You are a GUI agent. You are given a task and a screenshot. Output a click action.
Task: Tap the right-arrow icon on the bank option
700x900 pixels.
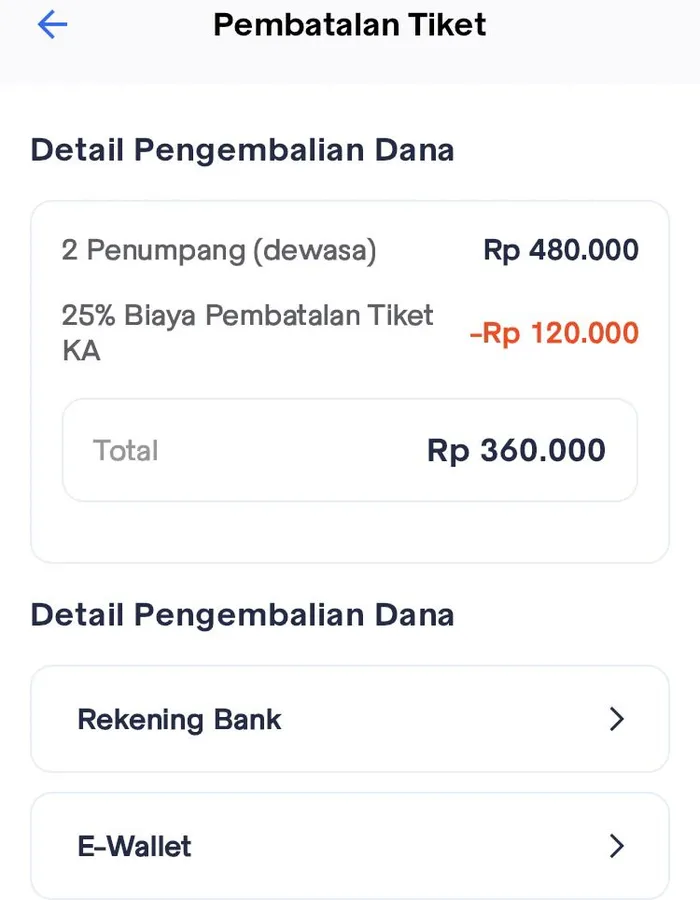click(618, 719)
